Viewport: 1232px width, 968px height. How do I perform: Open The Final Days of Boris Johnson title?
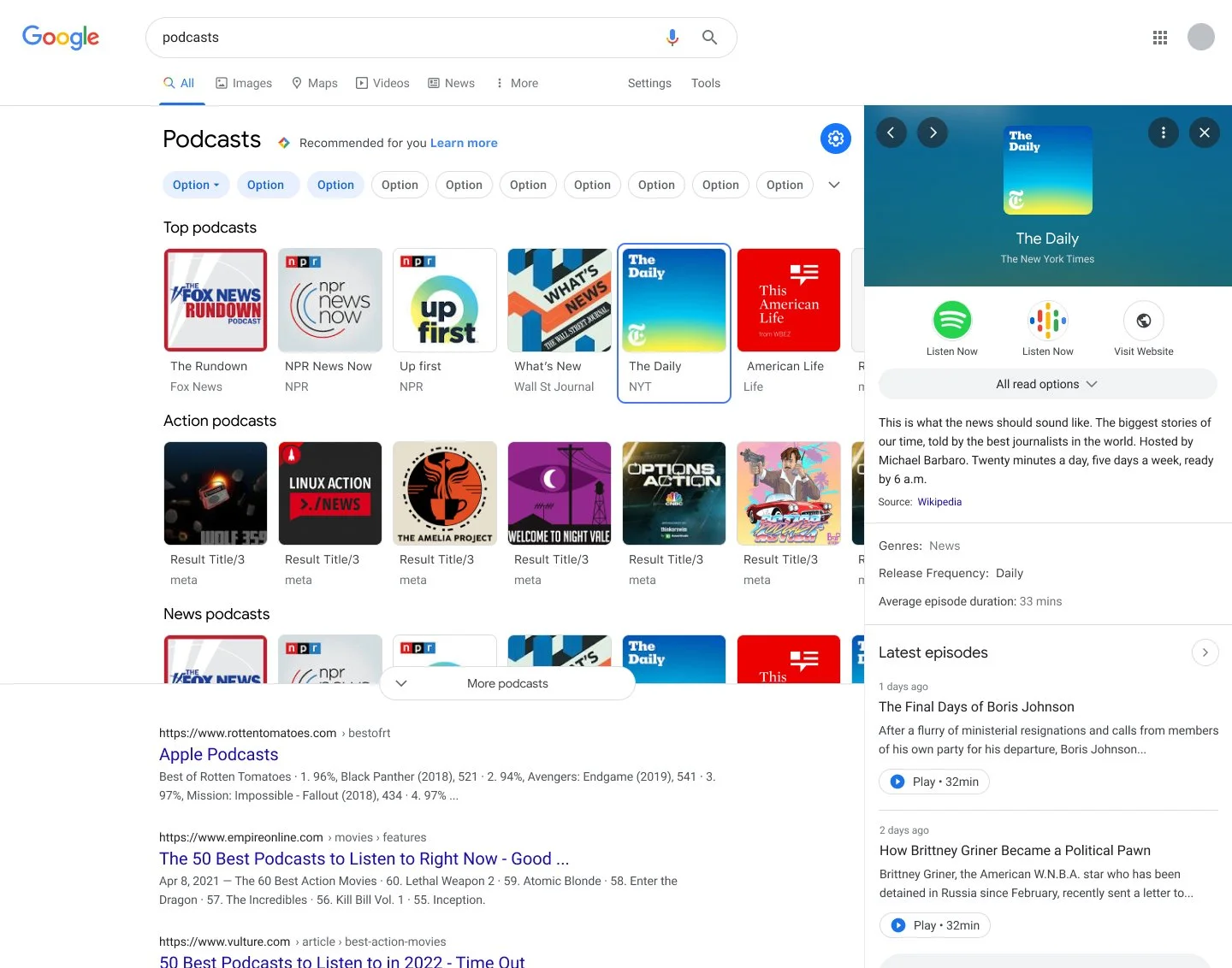tap(976, 707)
